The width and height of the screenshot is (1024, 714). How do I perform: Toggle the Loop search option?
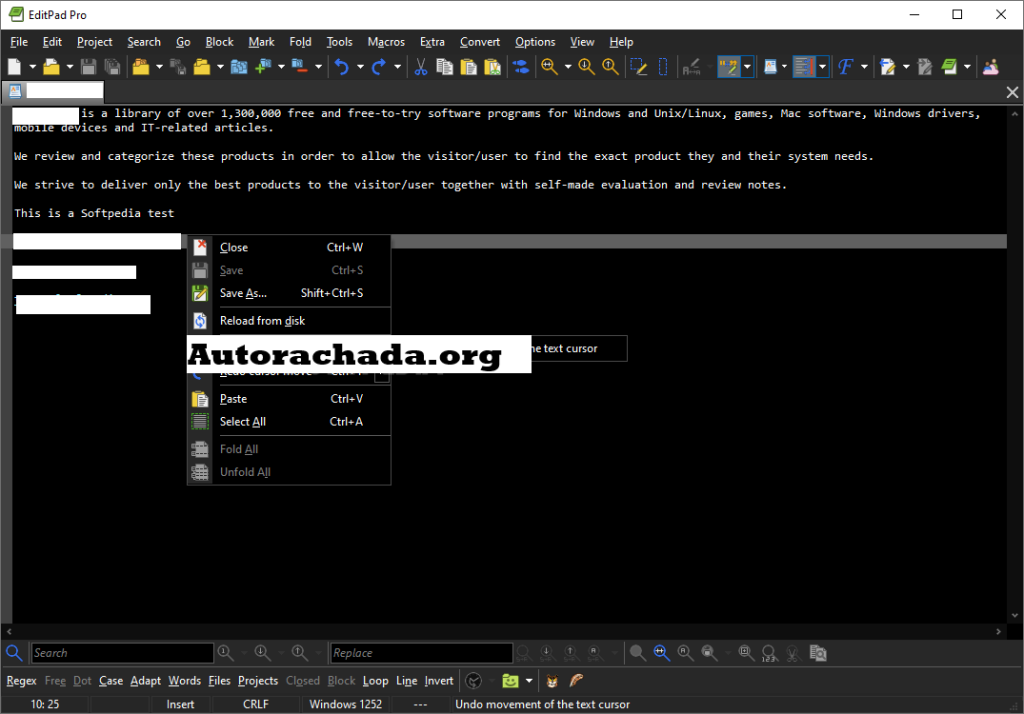(376, 681)
